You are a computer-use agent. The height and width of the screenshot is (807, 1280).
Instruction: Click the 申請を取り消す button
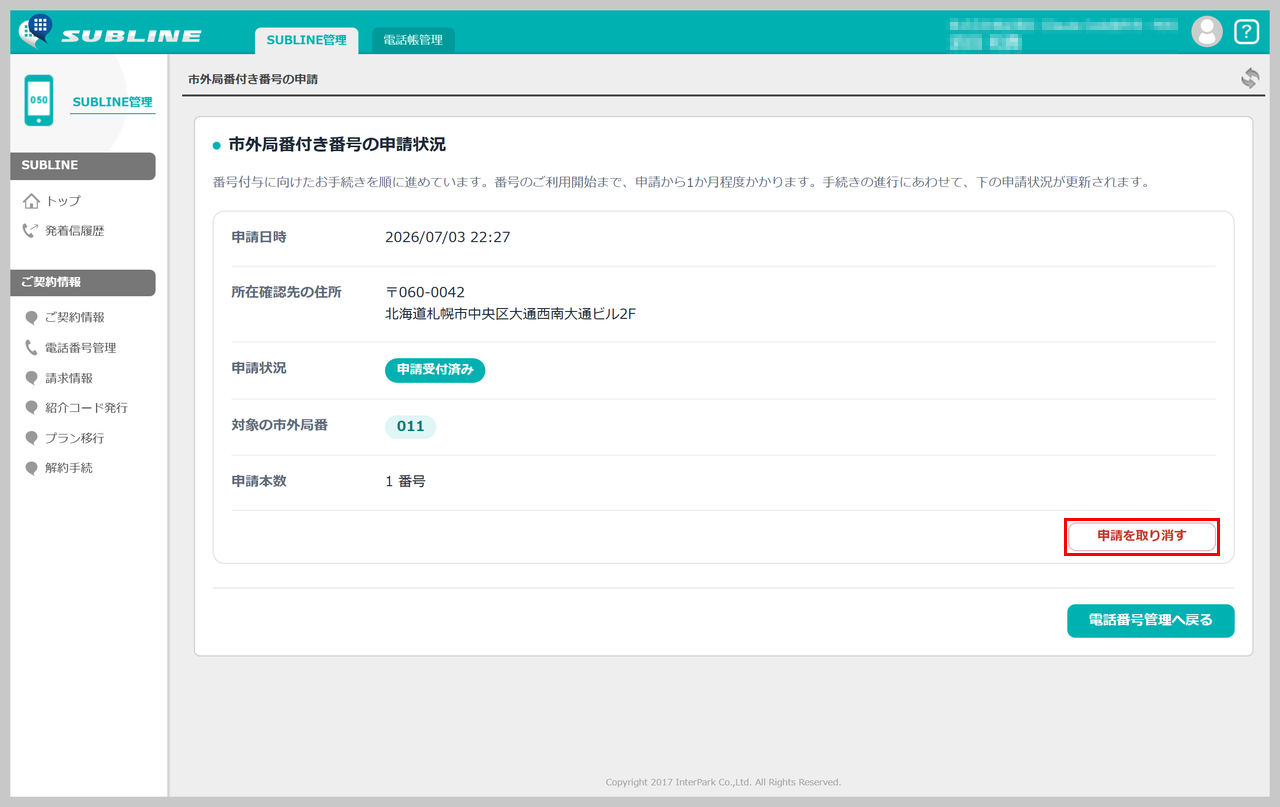(x=1142, y=536)
